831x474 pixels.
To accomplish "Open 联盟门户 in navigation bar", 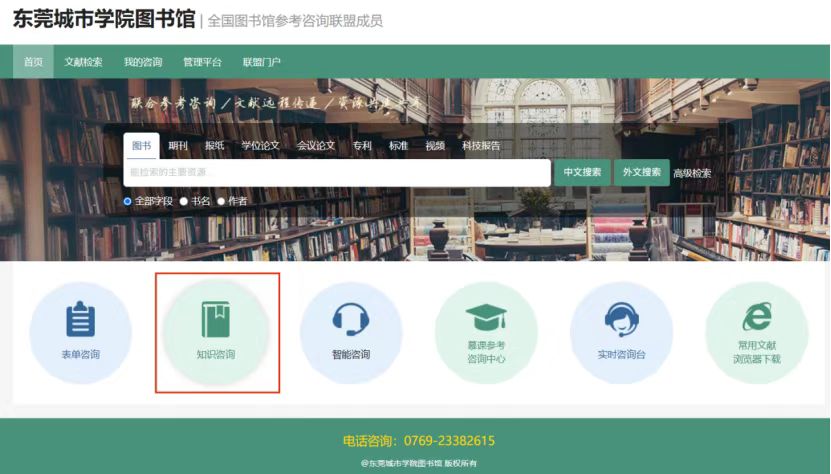I will pyautogui.click(x=262, y=62).
